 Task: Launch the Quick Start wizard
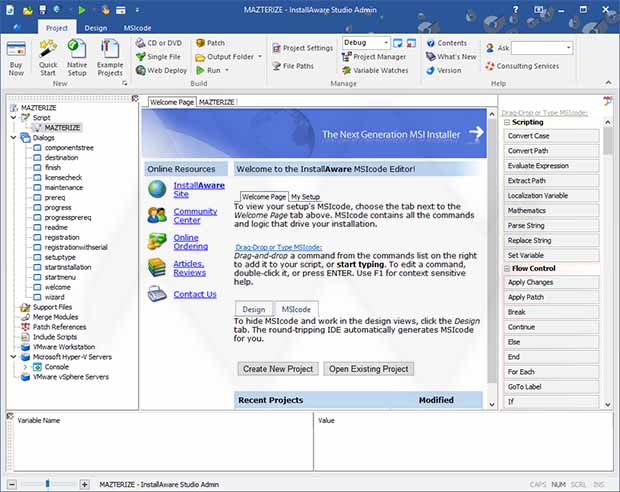click(x=48, y=58)
